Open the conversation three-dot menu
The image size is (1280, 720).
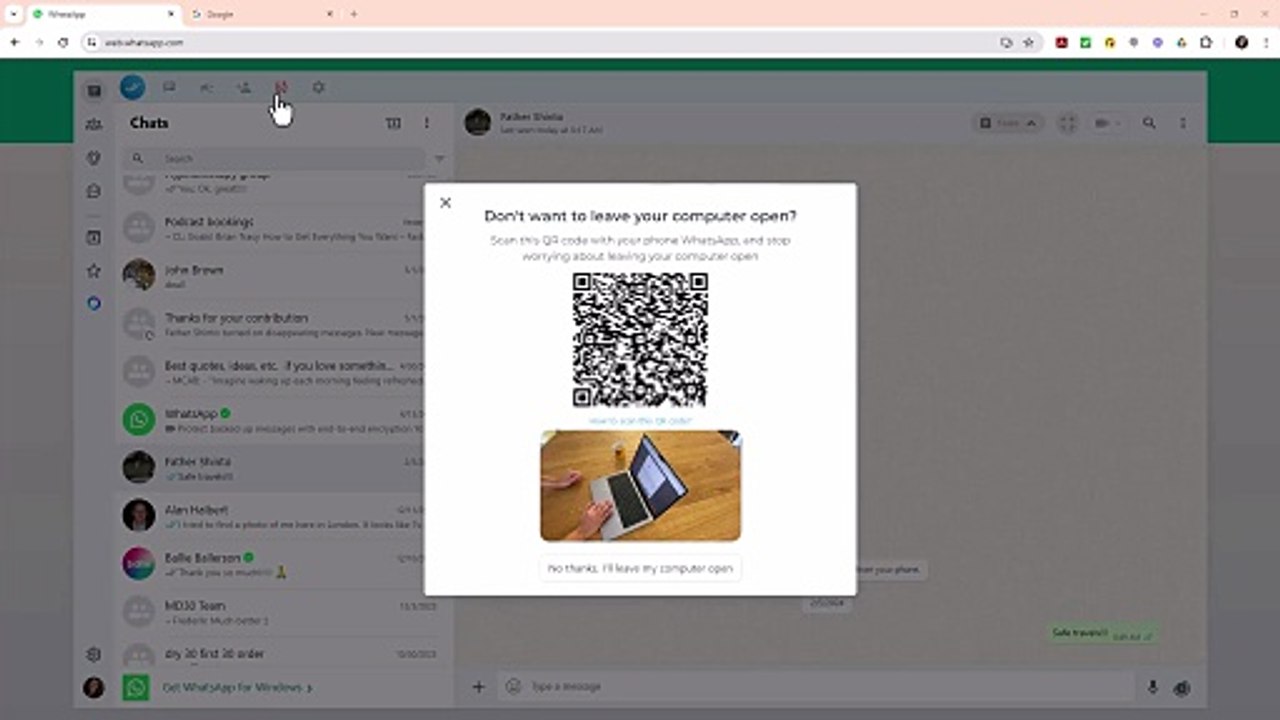point(1183,123)
